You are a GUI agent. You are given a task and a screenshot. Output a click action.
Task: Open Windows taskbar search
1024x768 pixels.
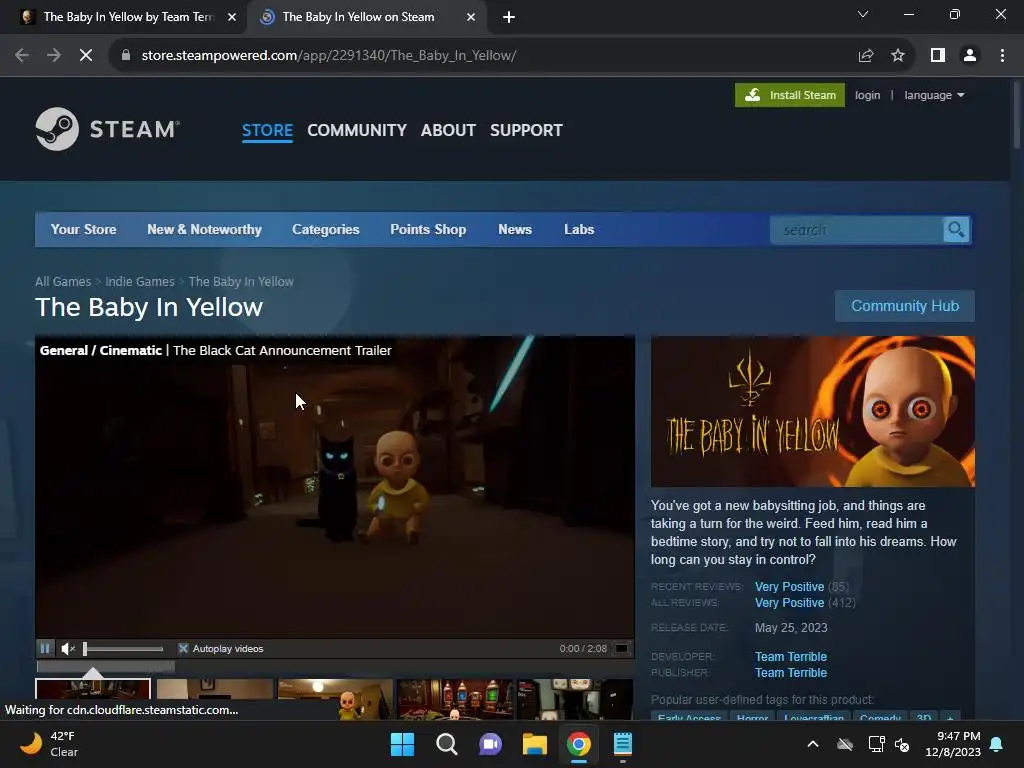click(447, 744)
